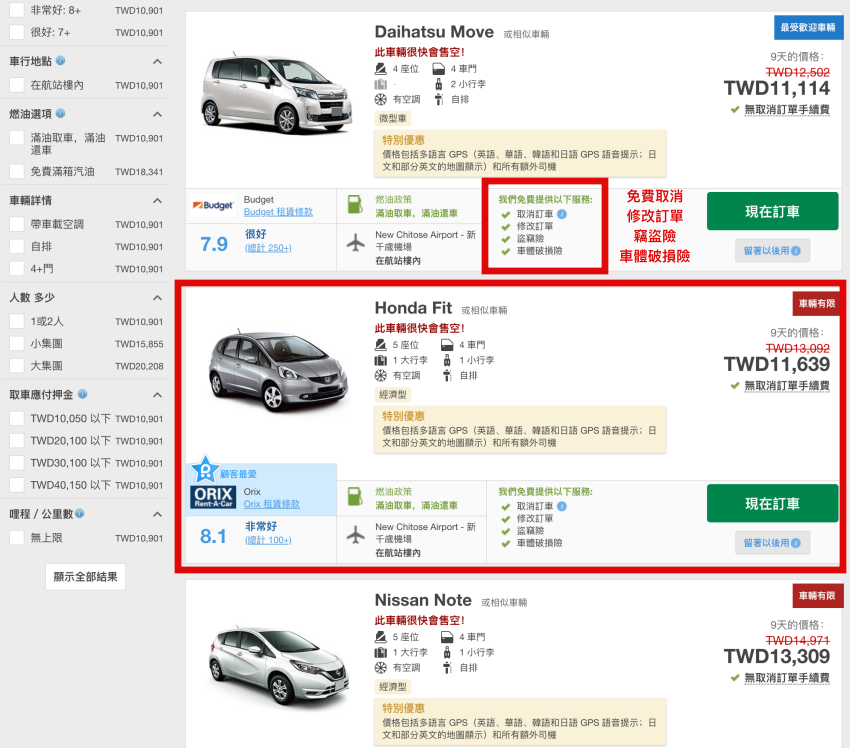Click 留著以後用 for Daihatsu Move
Image resolution: width=850 pixels, height=748 pixels.
click(772, 250)
